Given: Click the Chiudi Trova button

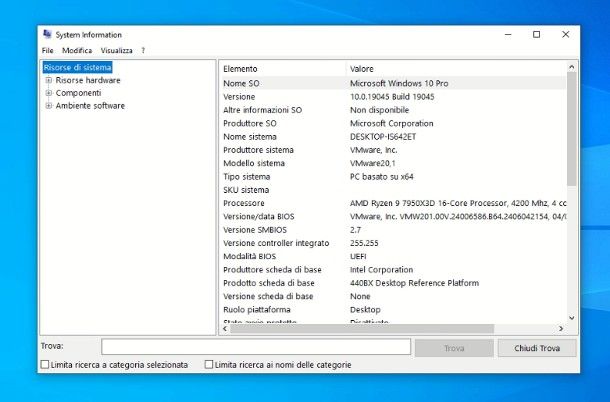Looking at the screenshot, I should (537, 348).
